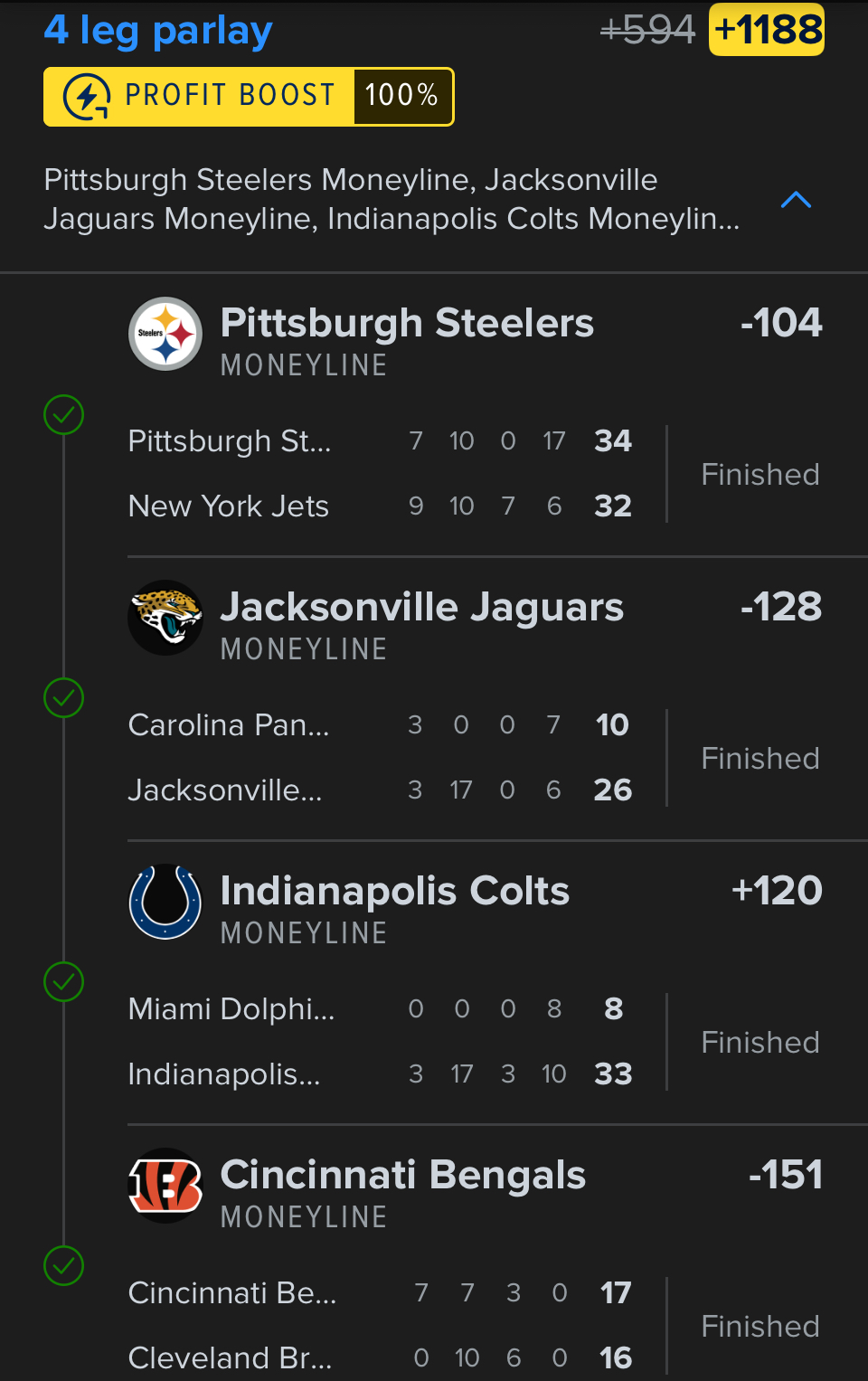The height and width of the screenshot is (1381, 868).
Task: Click the Steelers final score 34
Action: coord(613,441)
